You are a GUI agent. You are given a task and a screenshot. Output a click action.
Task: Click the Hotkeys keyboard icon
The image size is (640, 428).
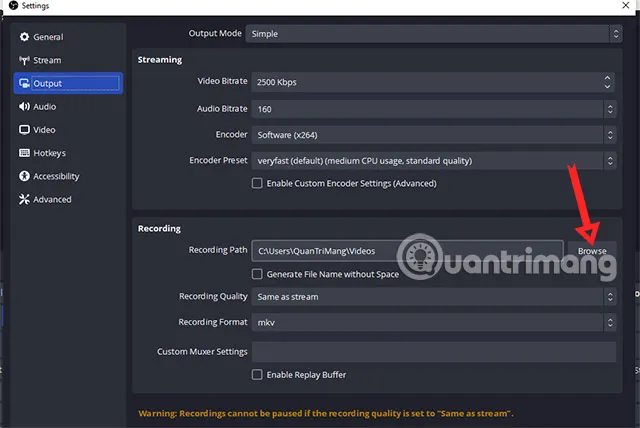[25, 153]
